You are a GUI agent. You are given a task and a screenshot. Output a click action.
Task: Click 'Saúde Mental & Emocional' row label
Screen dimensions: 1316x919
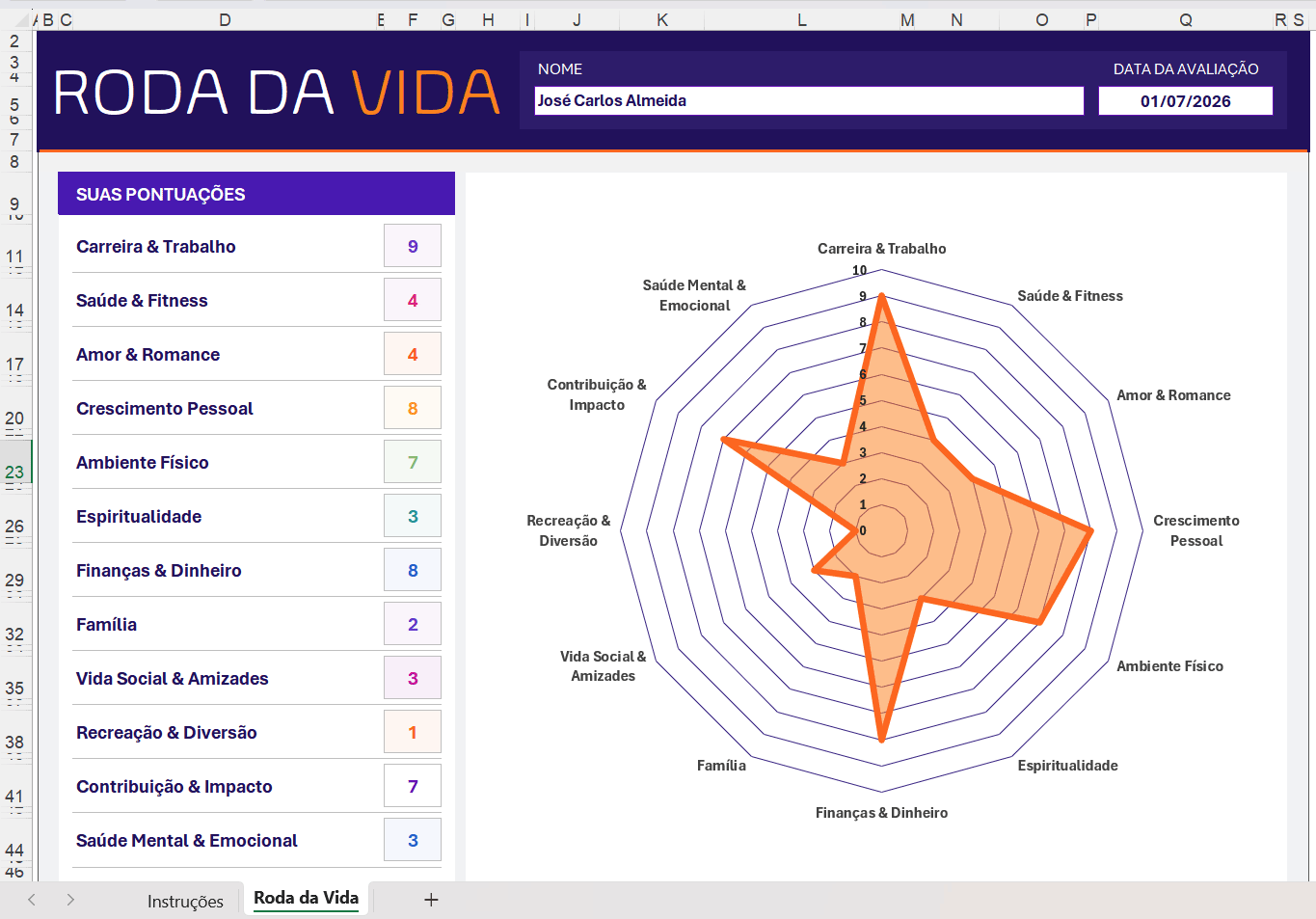coord(187,840)
